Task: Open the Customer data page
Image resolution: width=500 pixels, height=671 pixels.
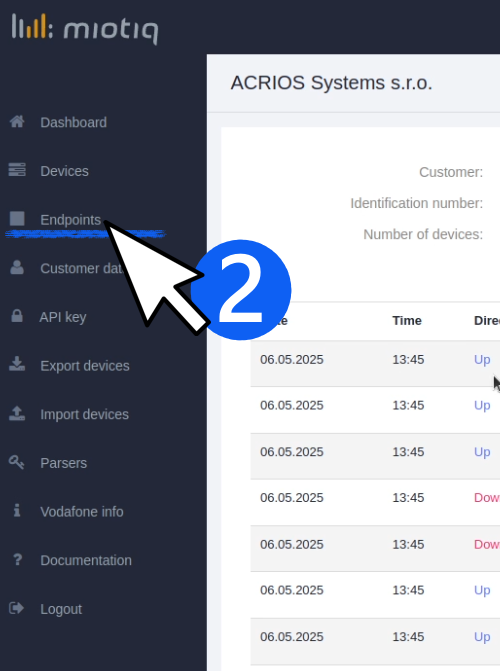Action: [x=81, y=268]
